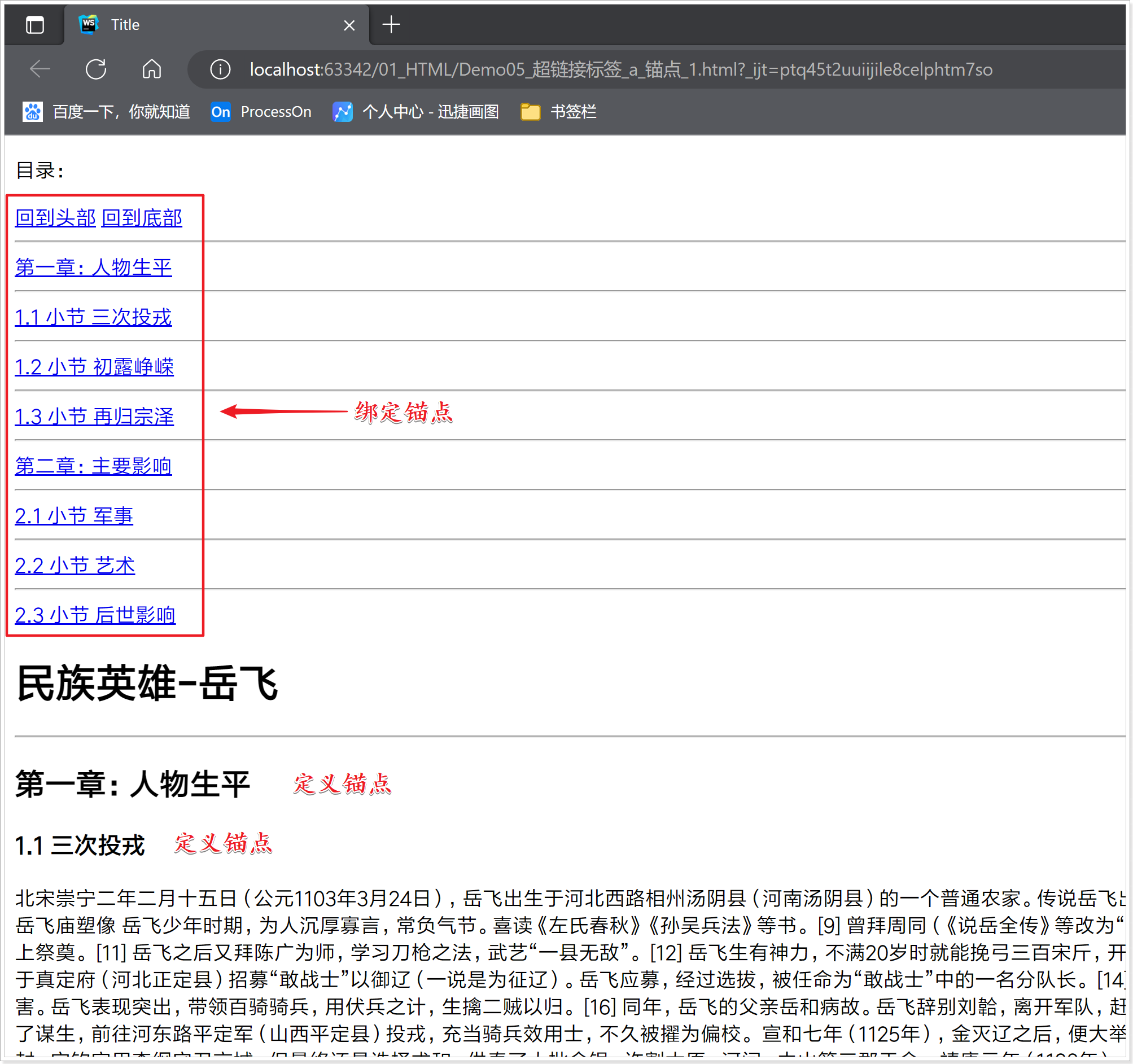Image resolution: width=1133 pixels, height=1064 pixels.
Task: Open site information icon in address bar
Action: pos(220,69)
